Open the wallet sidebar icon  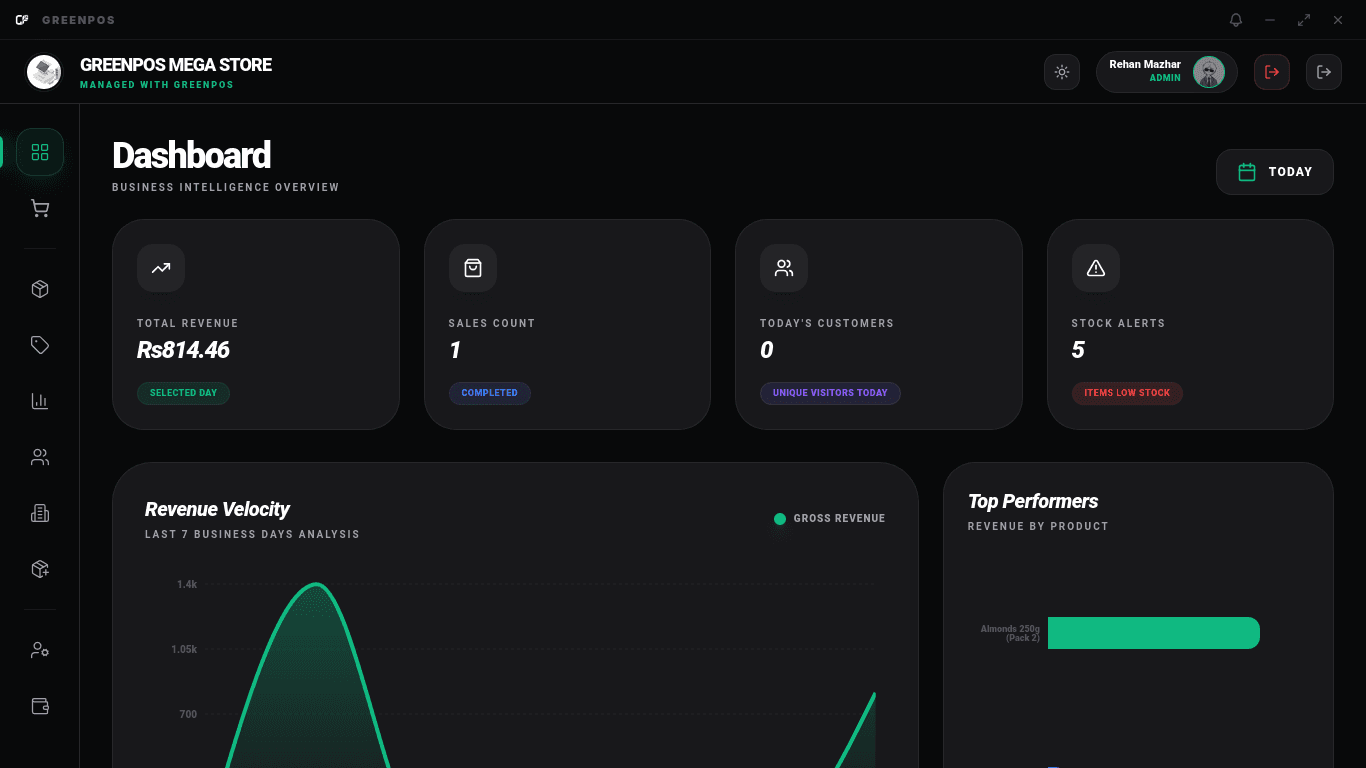click(x=40, y=706)
